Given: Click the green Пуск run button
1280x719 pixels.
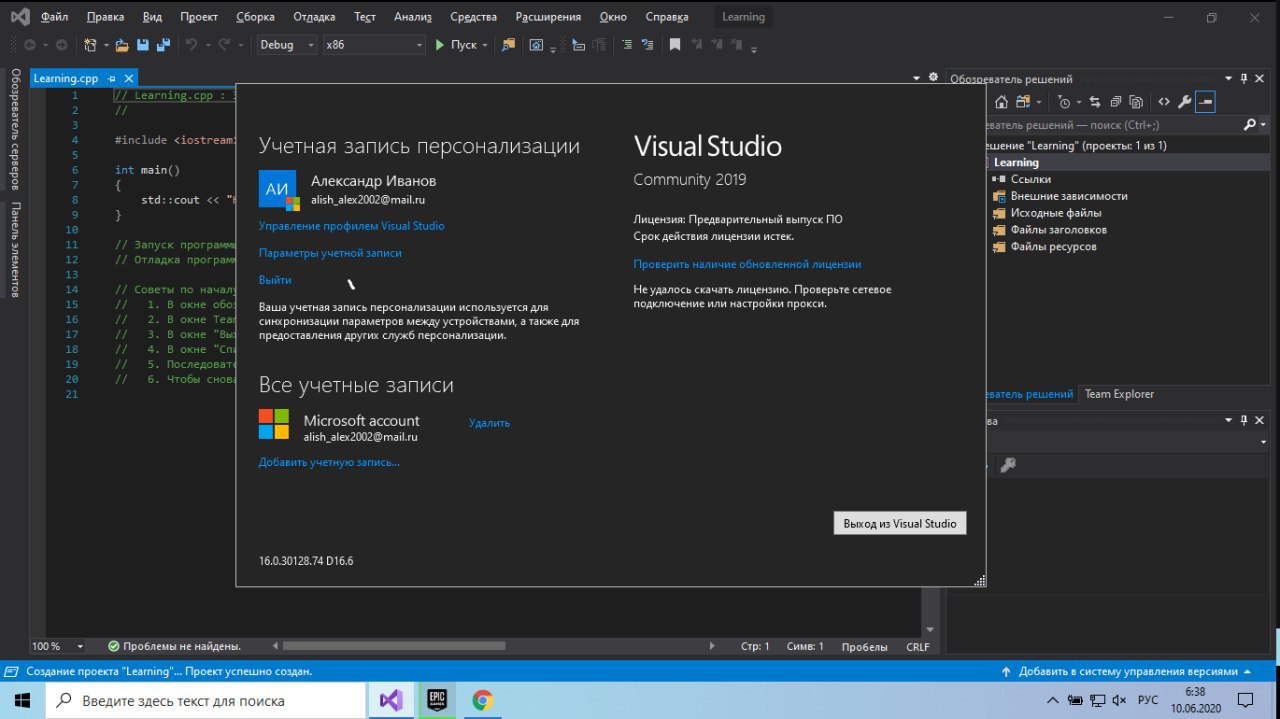Looking at the screenshot, I should click(x=456, y=45).
